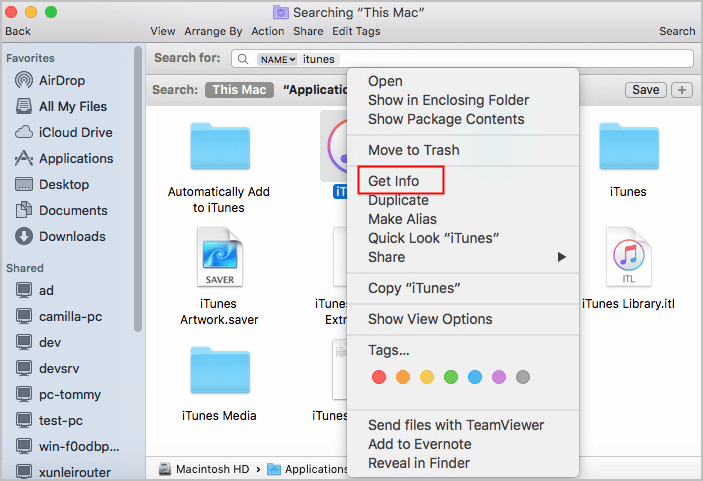Select shared computer pc-tommy
Viewport: 703px width, 481px height.
pyautogui.click(x=58, y=394)
